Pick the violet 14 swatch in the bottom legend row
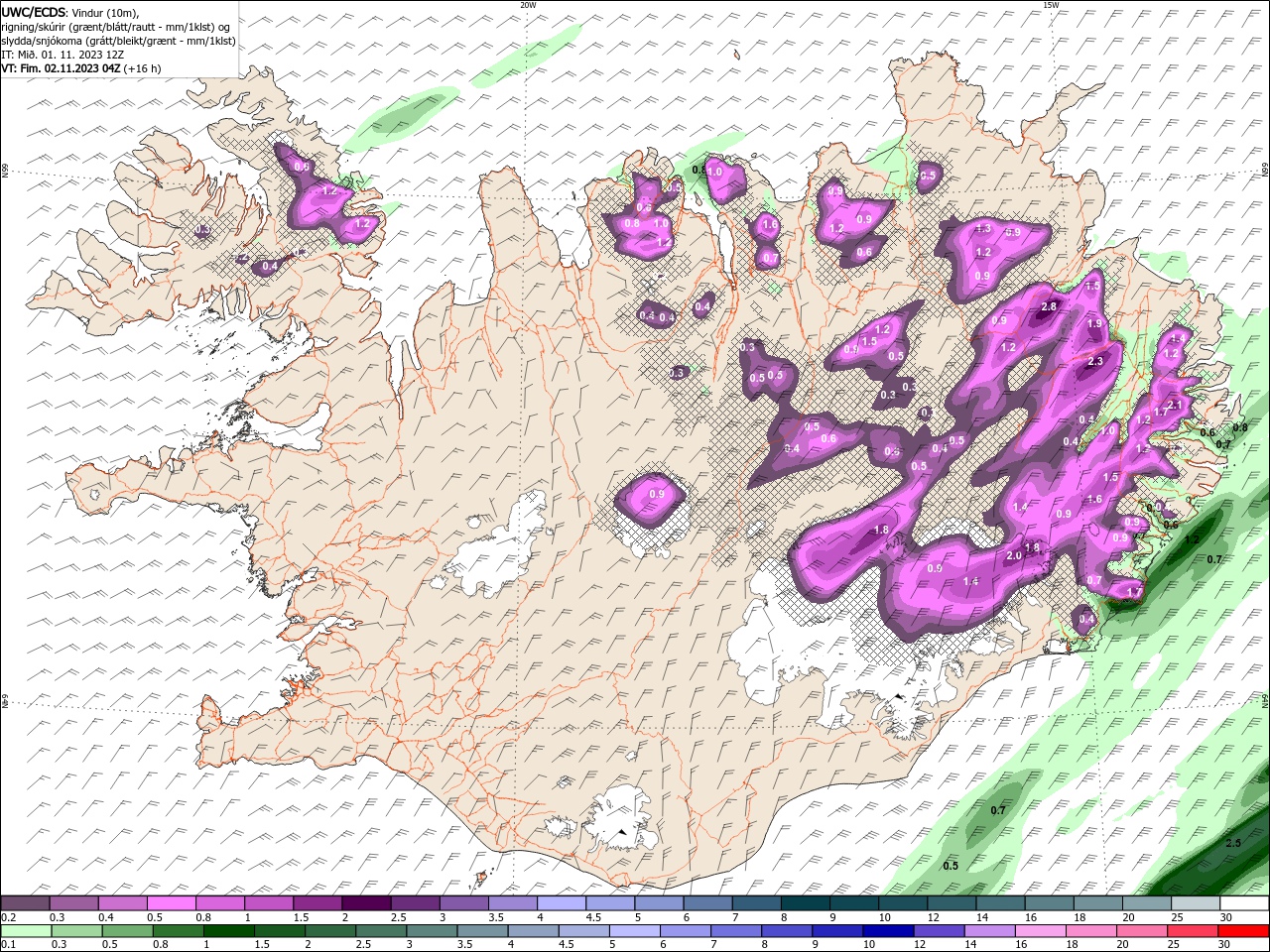 pyautogui.click(x=989, y=931)
